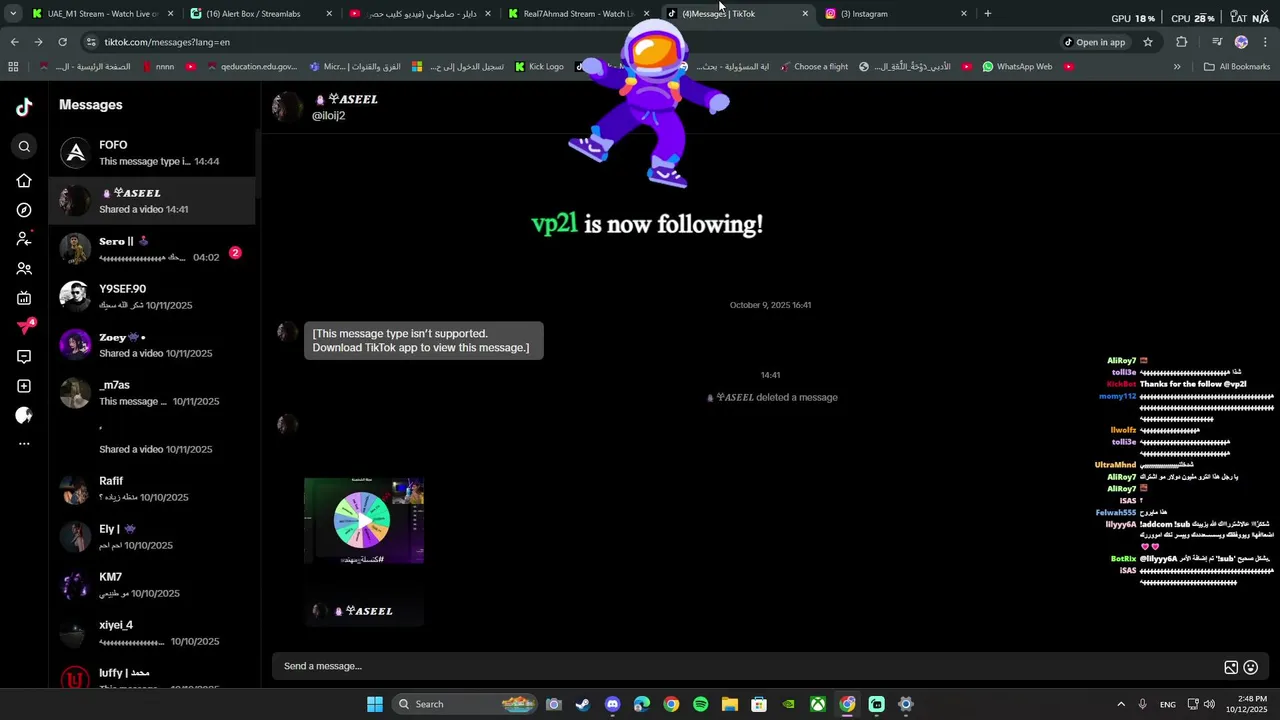Viewport: 1280px width, 720px height.
Task: Open the All Bookmarks folder
Action: tap(1237, 67)
